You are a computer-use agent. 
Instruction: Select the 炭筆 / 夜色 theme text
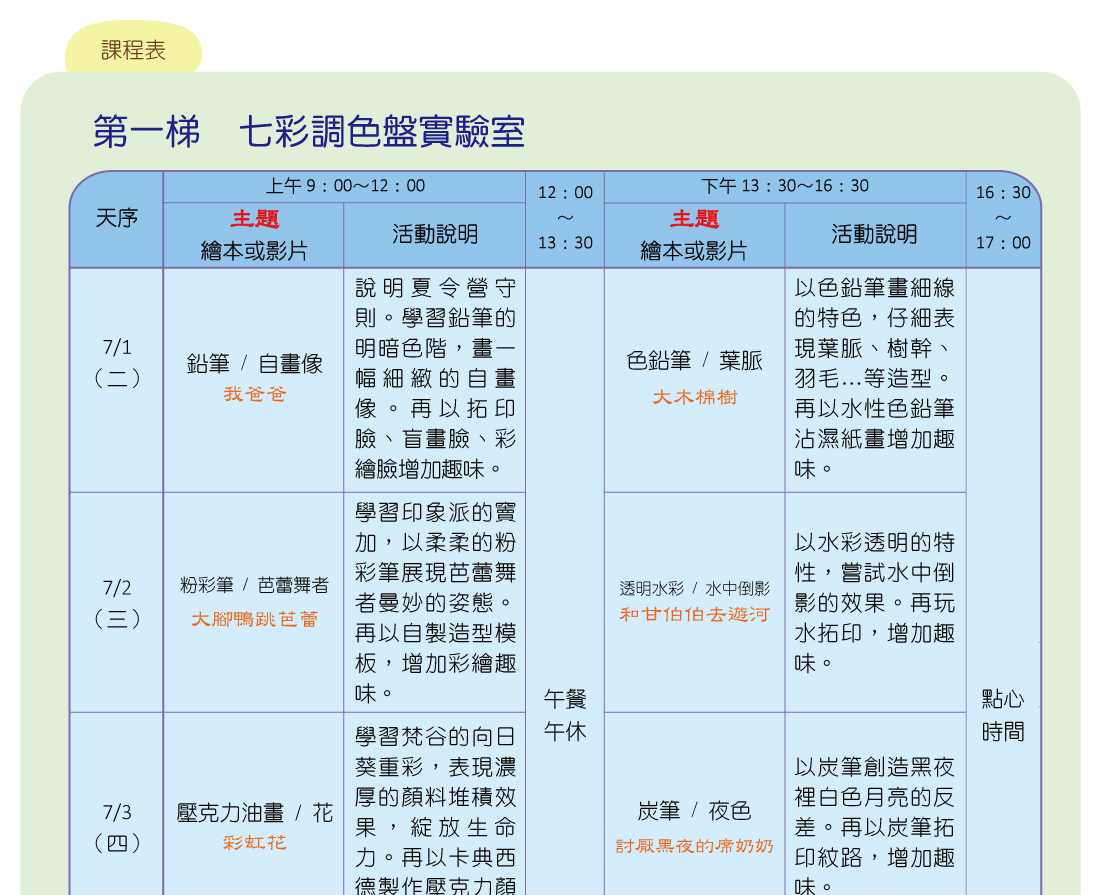tap(694, 811)
